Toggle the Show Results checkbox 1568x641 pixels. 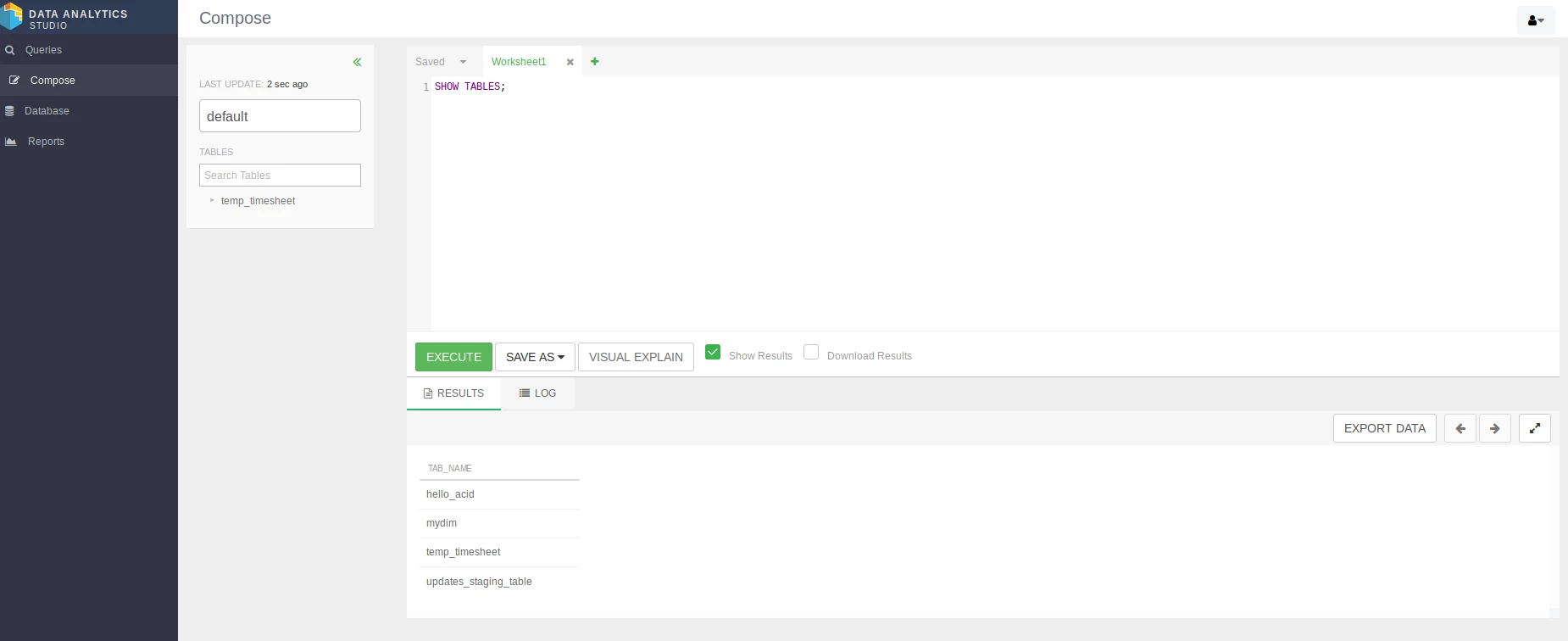point(713,352)
